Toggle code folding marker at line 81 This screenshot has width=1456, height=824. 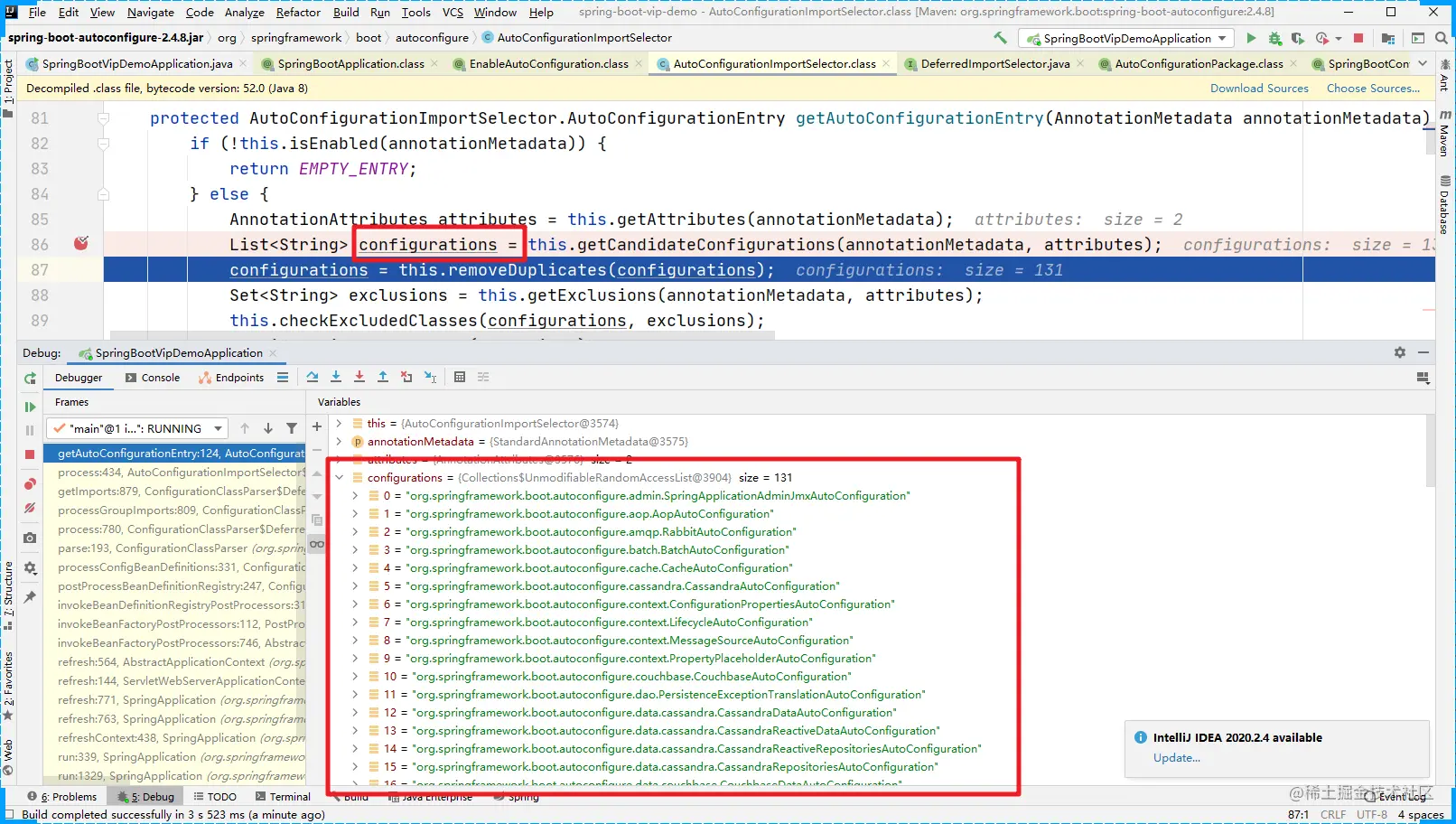point(103,118)
